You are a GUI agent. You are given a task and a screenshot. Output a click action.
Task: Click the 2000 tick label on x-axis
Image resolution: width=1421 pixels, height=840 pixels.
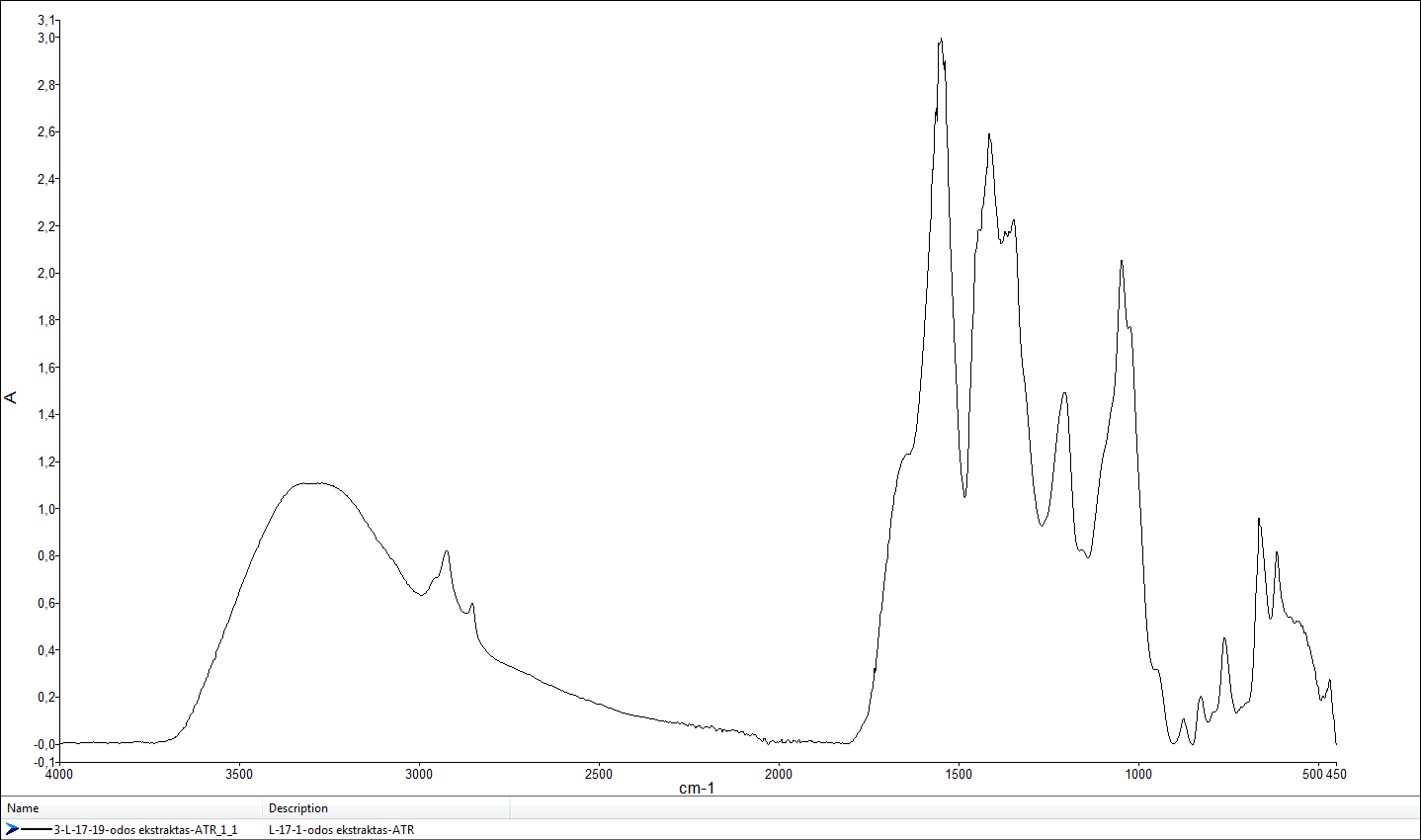[x=779, y=774]
